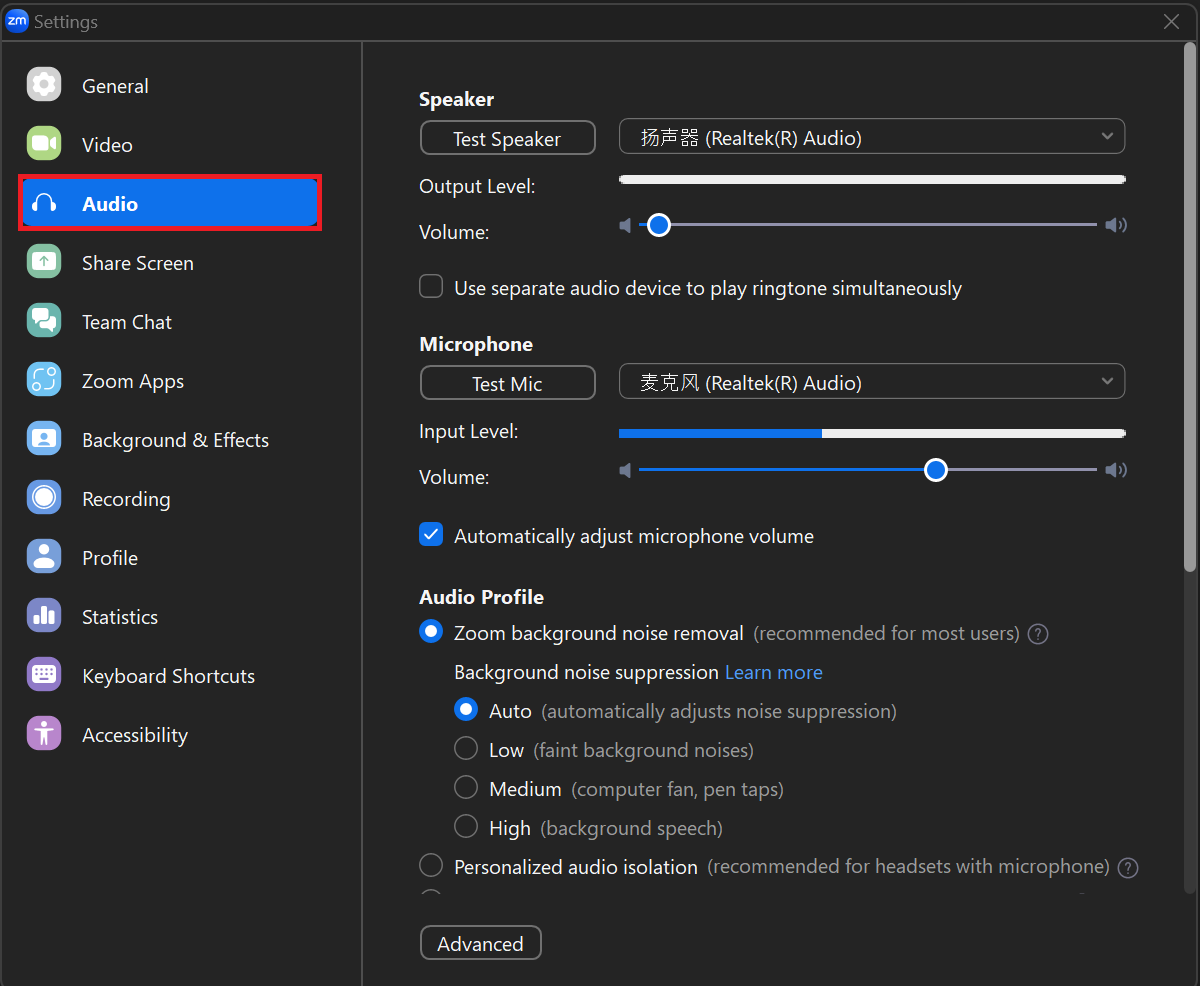Click the Zoom logo in title bar
The height and width of the screenshot is (986, 1200).
(x=17, y=21)
